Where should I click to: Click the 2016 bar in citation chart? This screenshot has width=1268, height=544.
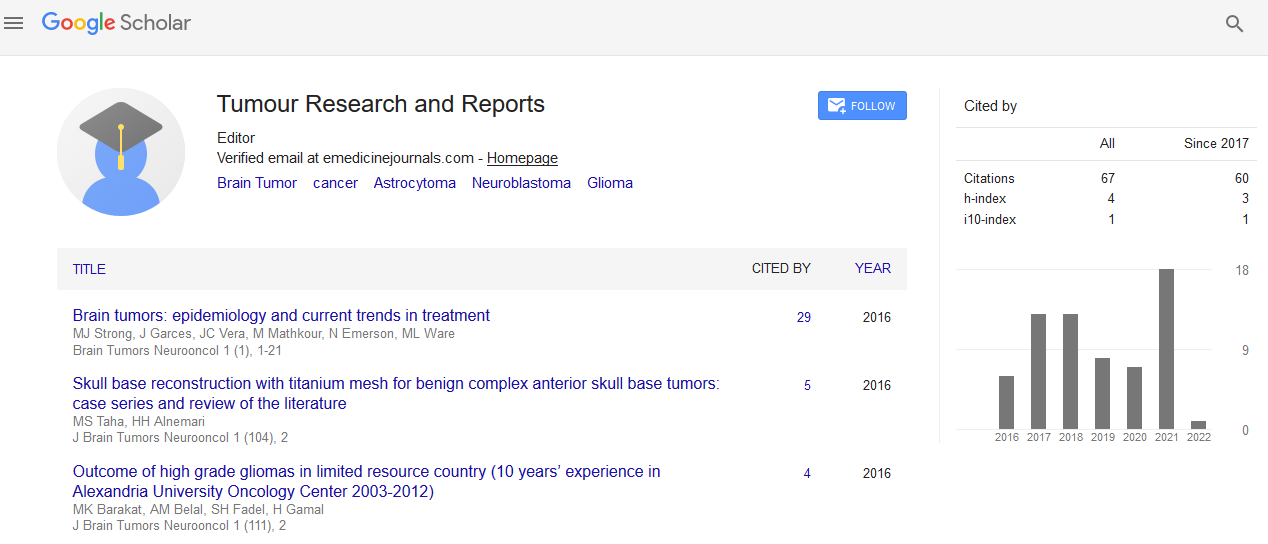pos(1006,402)
